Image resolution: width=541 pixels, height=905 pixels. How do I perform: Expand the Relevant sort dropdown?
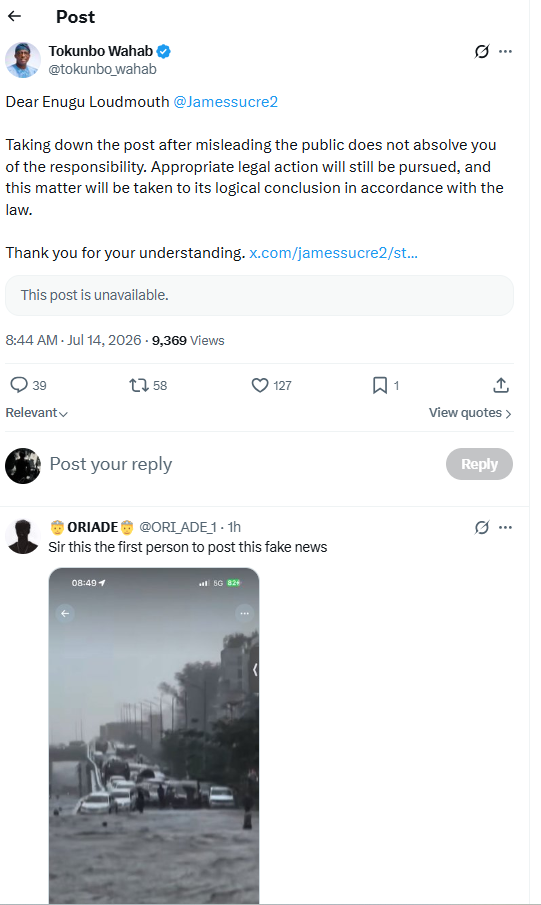click(36, 413)
